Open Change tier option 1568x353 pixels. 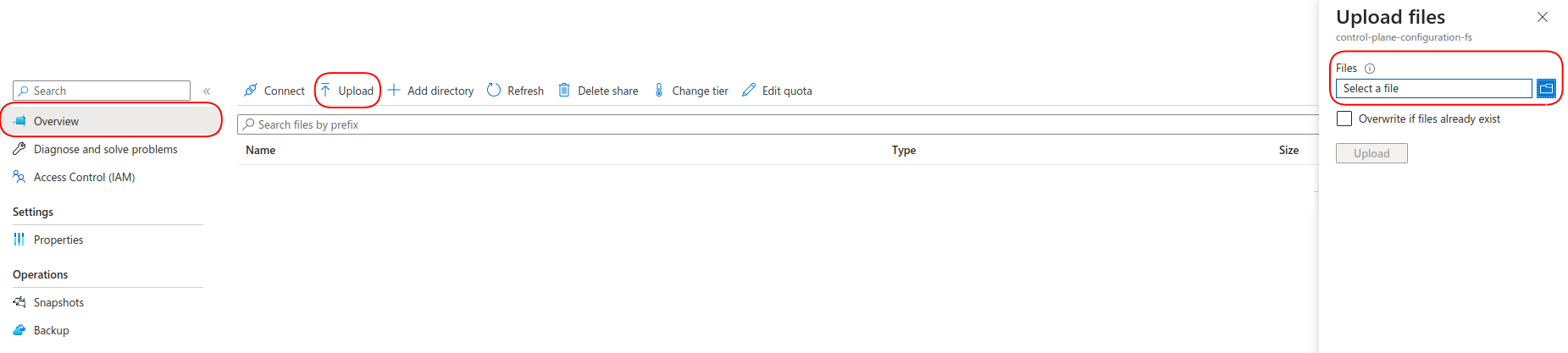coord(691,91)
